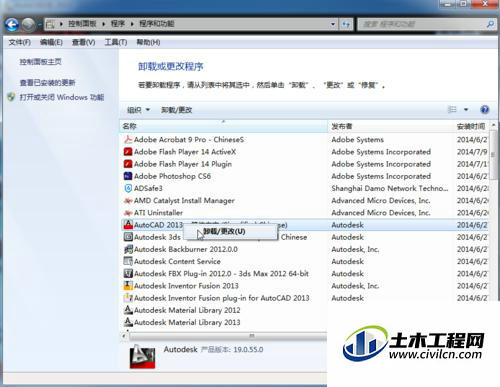Click the search magnifier icon
Screen dimensions: 500x387
coord(490,24)
